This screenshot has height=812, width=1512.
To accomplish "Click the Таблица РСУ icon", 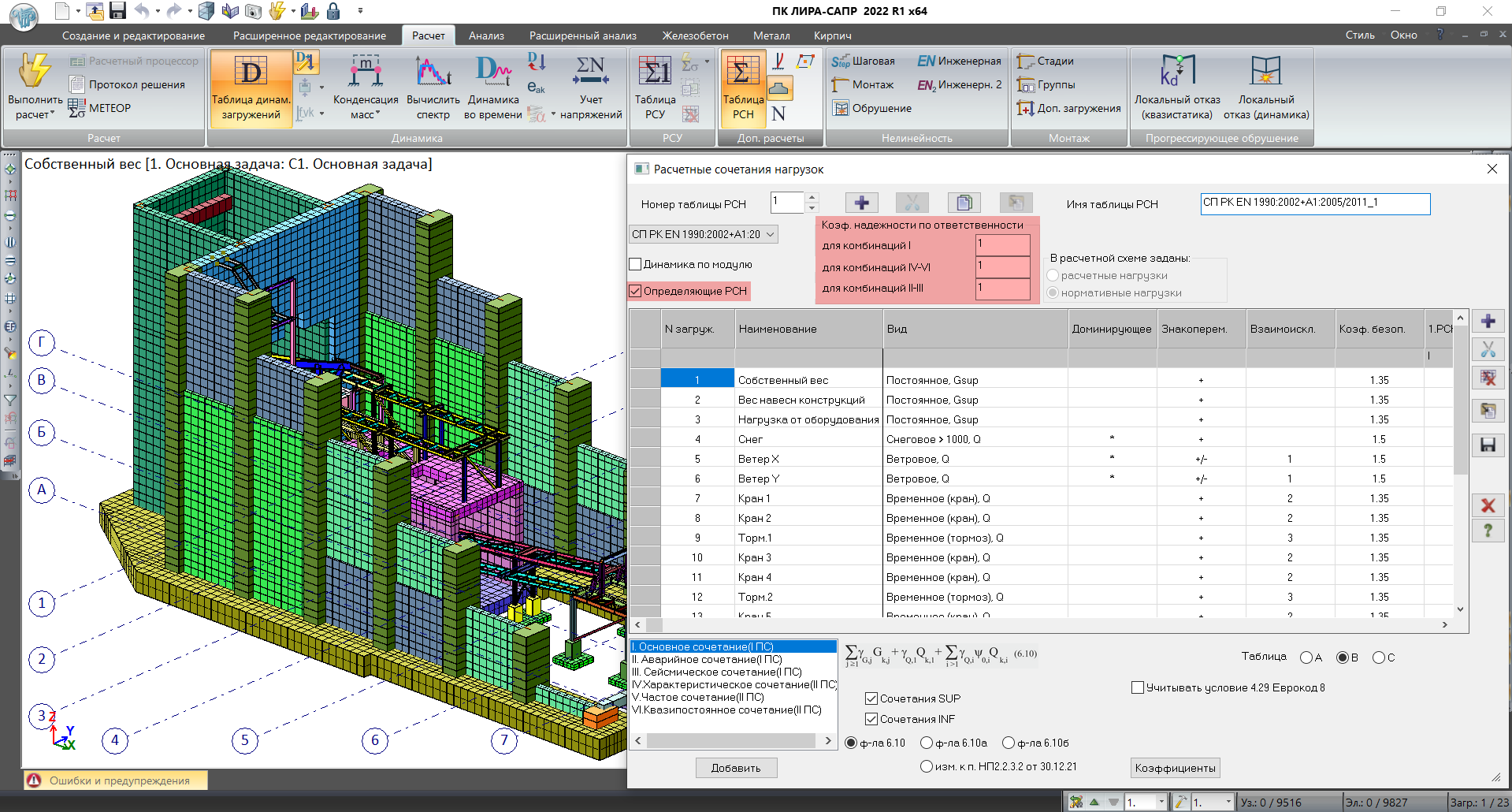I will 655,73.
